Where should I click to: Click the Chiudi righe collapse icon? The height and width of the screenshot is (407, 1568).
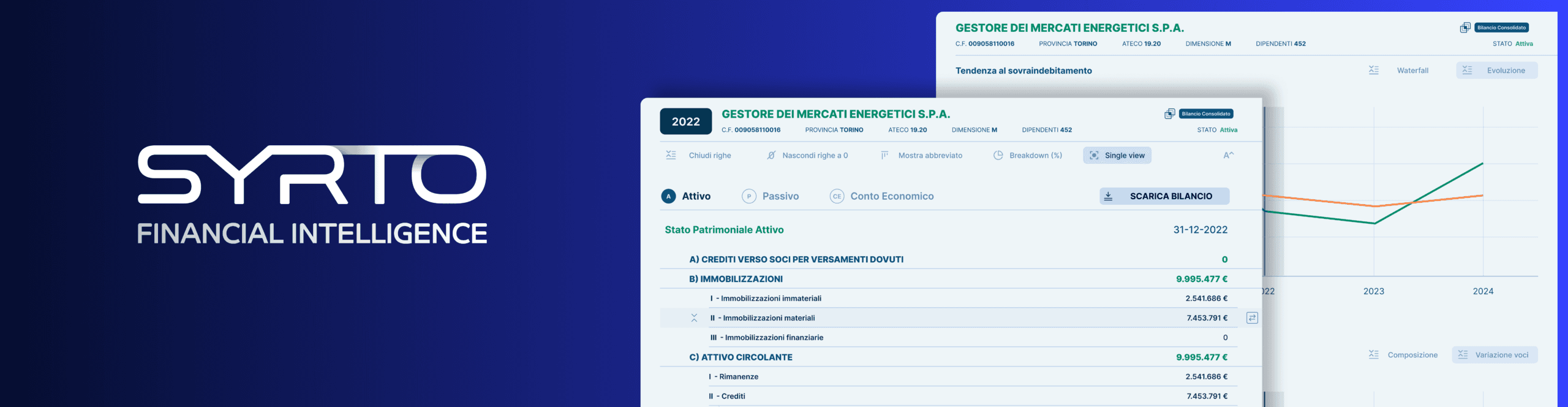(x=671, y=155)
